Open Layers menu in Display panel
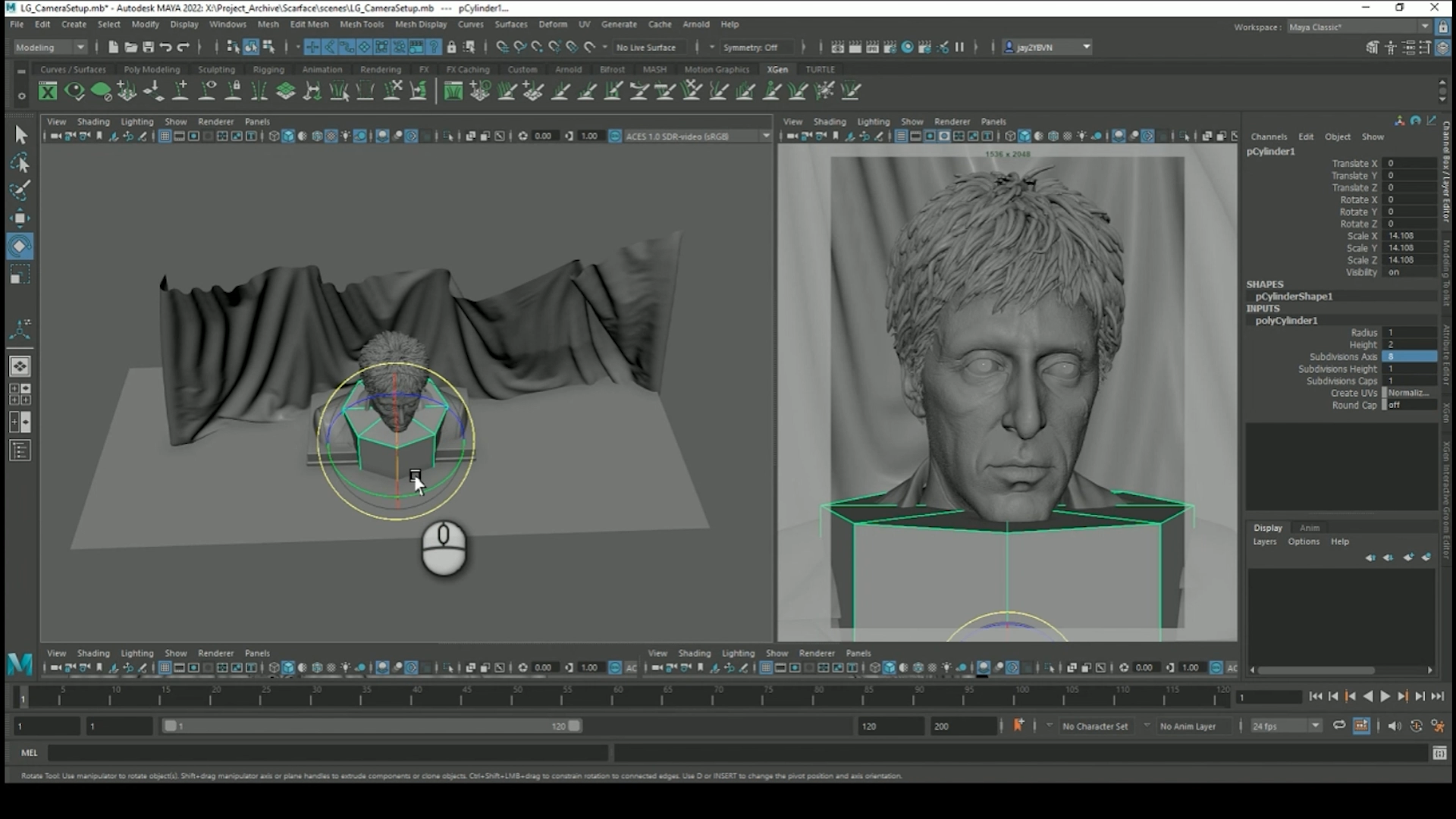 1264,541
